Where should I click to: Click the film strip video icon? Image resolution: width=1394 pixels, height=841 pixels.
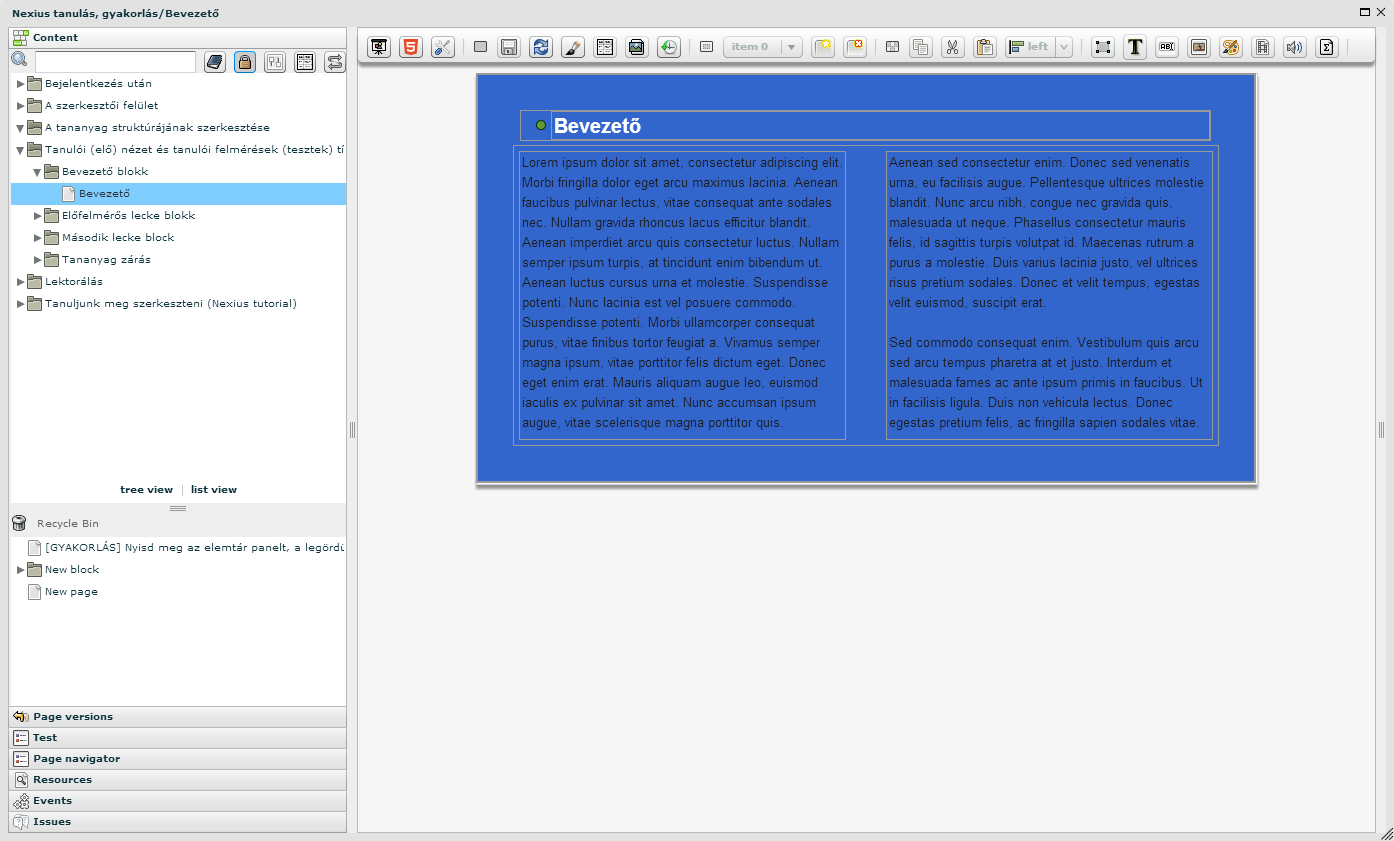click(x=1262, y=47)
